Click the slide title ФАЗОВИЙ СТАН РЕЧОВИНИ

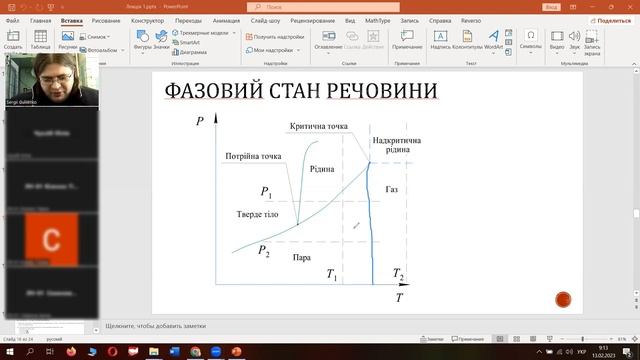301,91
